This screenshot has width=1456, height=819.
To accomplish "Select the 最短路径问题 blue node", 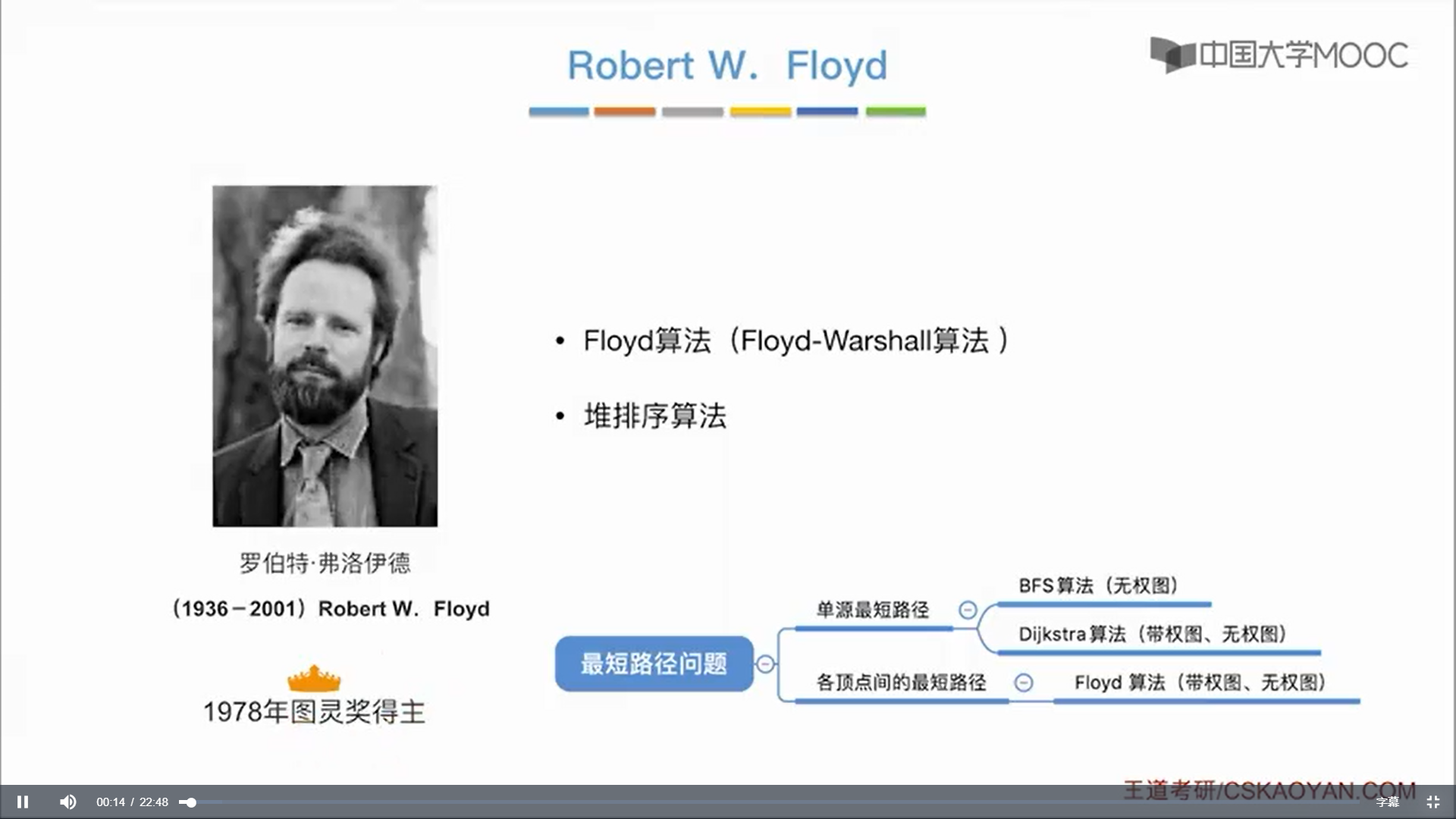I will tap(654, 664).
